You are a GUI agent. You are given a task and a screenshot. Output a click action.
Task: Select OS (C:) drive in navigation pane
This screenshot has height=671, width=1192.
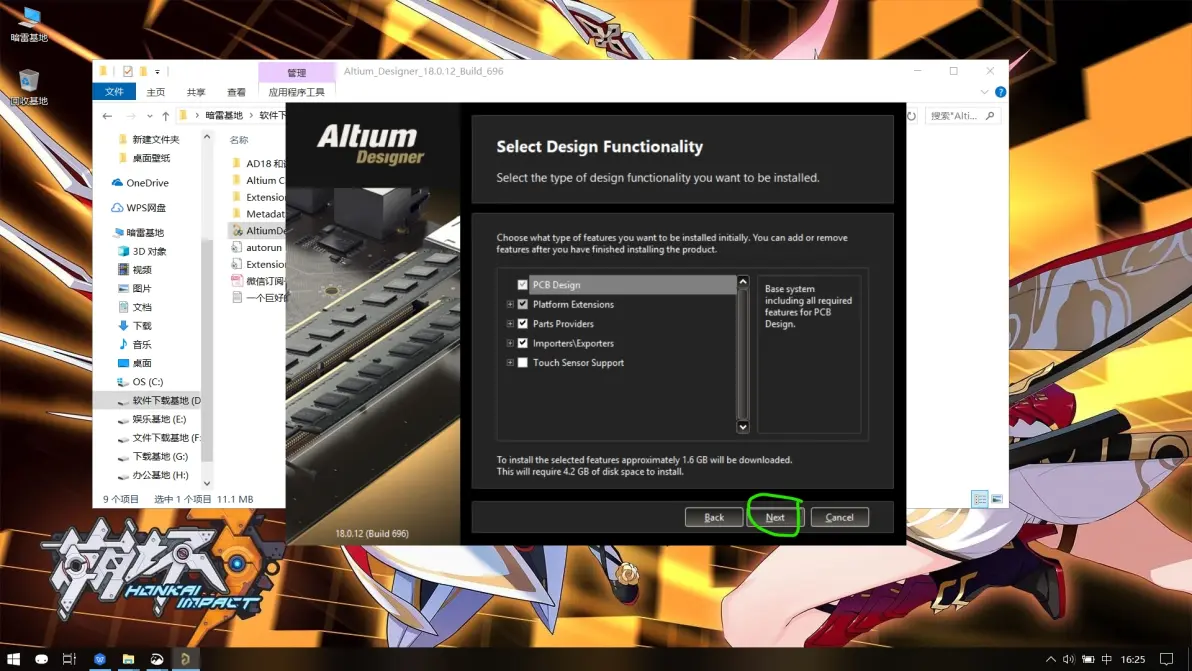click(141, 381)
